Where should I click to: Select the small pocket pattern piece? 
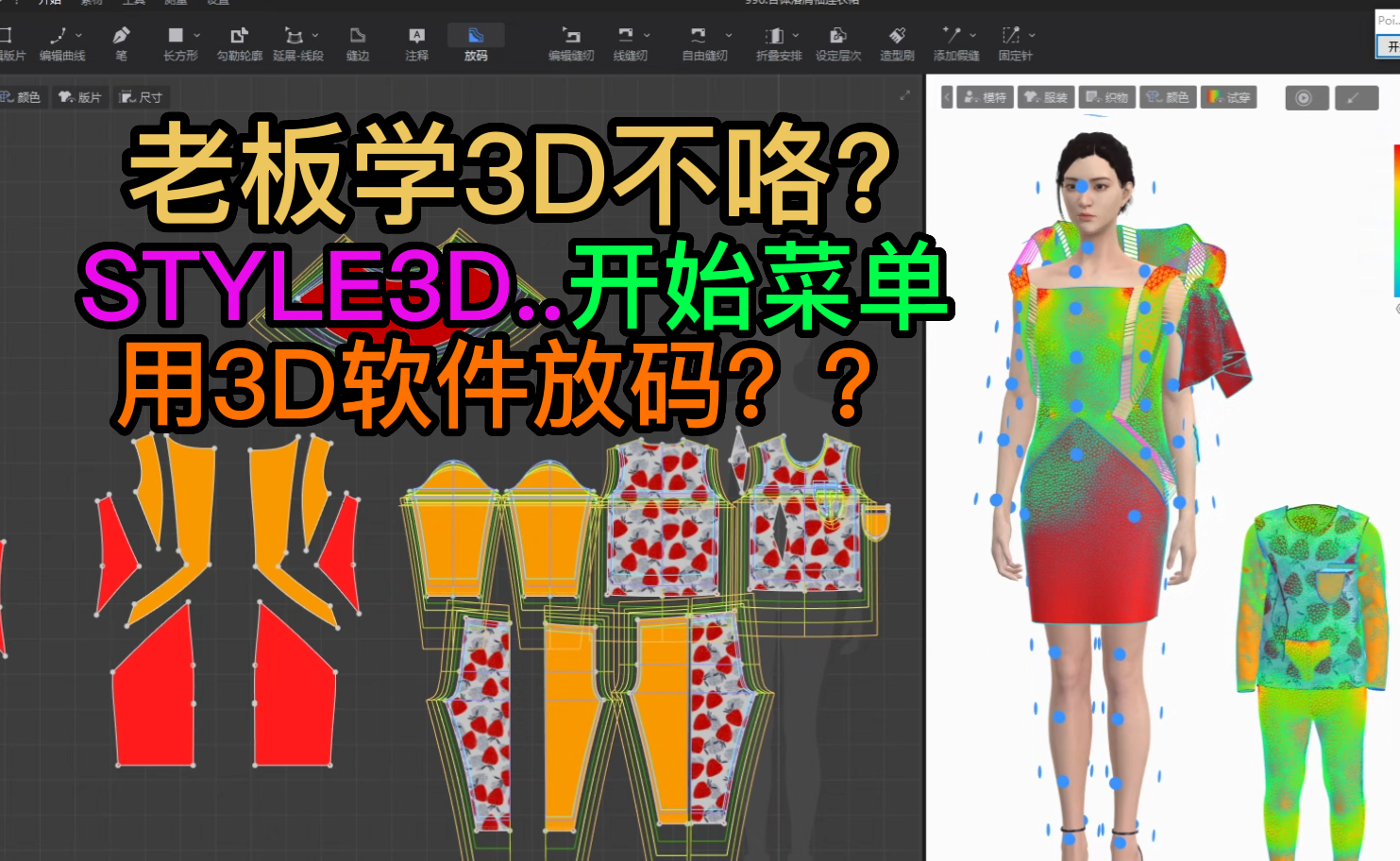pyautogui.click(x=875, y=522)
